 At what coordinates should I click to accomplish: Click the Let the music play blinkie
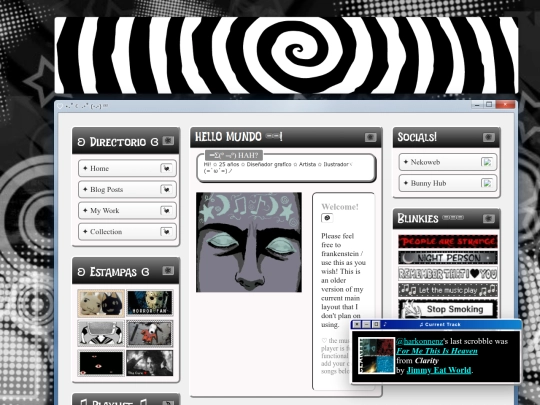tap(448, 290)
